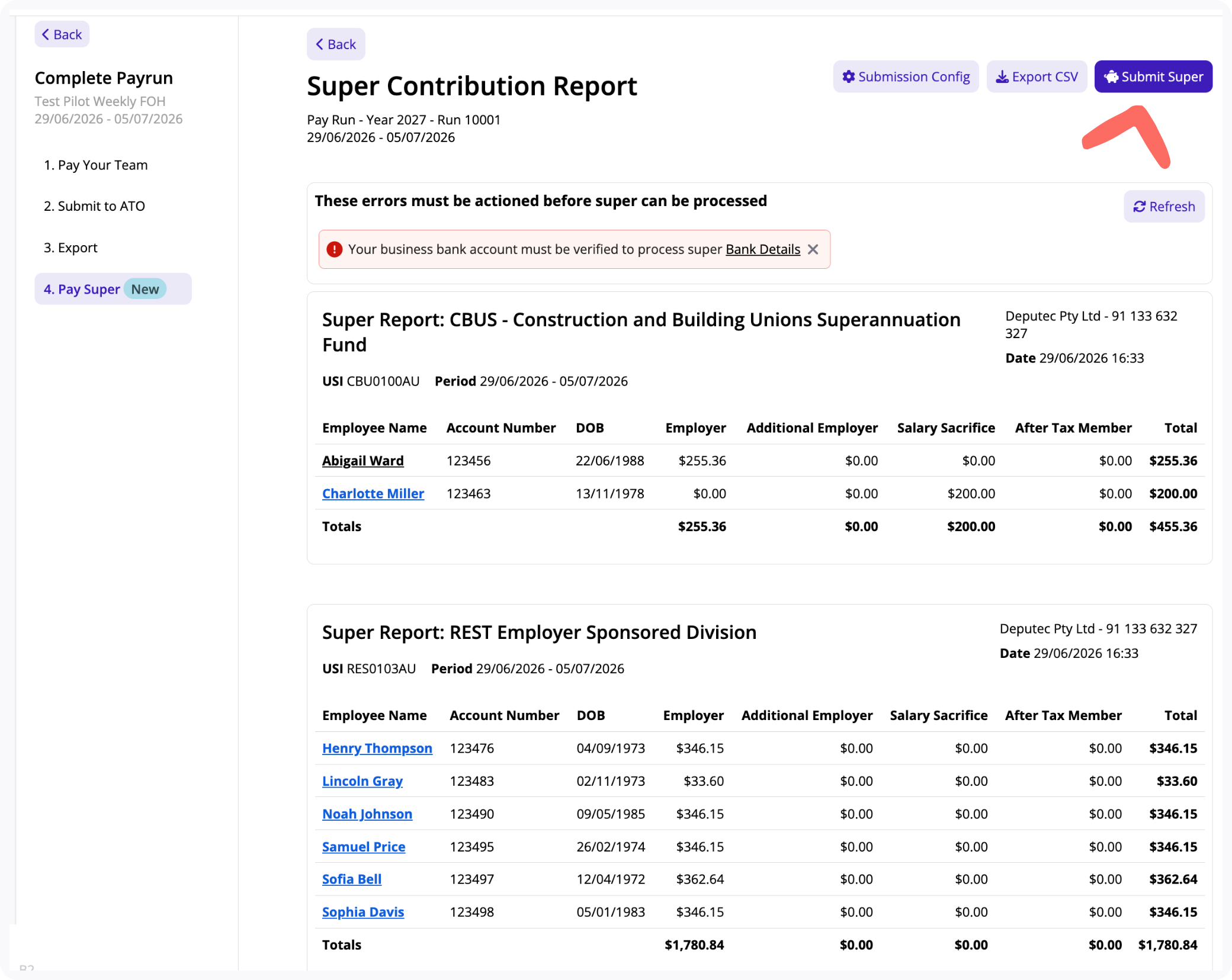Viewport: 1232px width, 980px height.
Task: Click the CBUS Salary Sacrifice column header
Action: click(x=946, y=428)
